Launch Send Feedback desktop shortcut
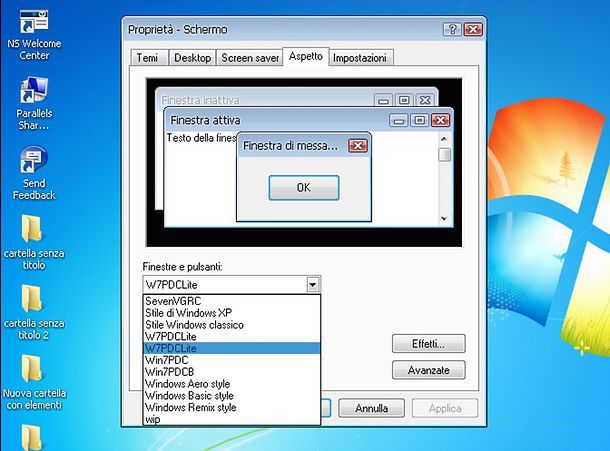This screenshot has height=451, width=610. pos(34,173)
